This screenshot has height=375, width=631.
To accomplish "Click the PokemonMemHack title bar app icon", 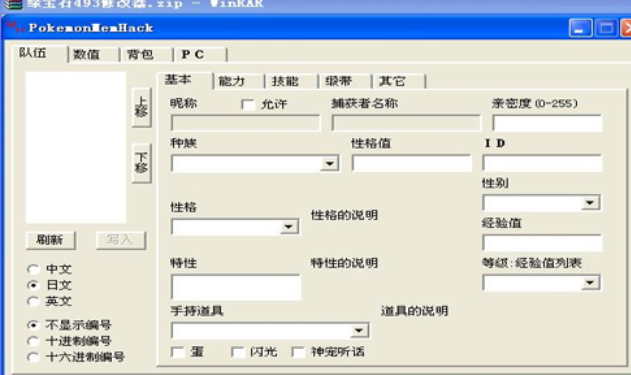I will [15, 27].
